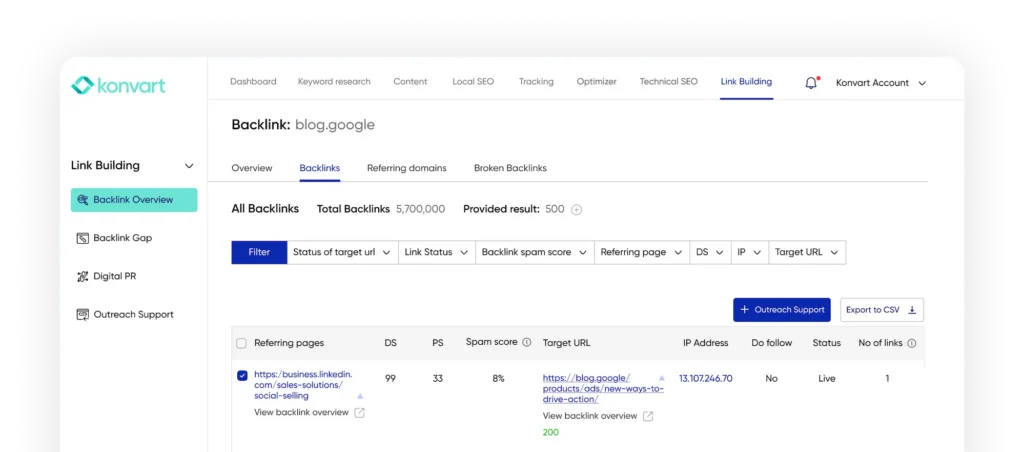Click the Outreach Support sidebar icon
Image resolution: width=1024 pixels, height=452 pixels.
tap(82, 315)
